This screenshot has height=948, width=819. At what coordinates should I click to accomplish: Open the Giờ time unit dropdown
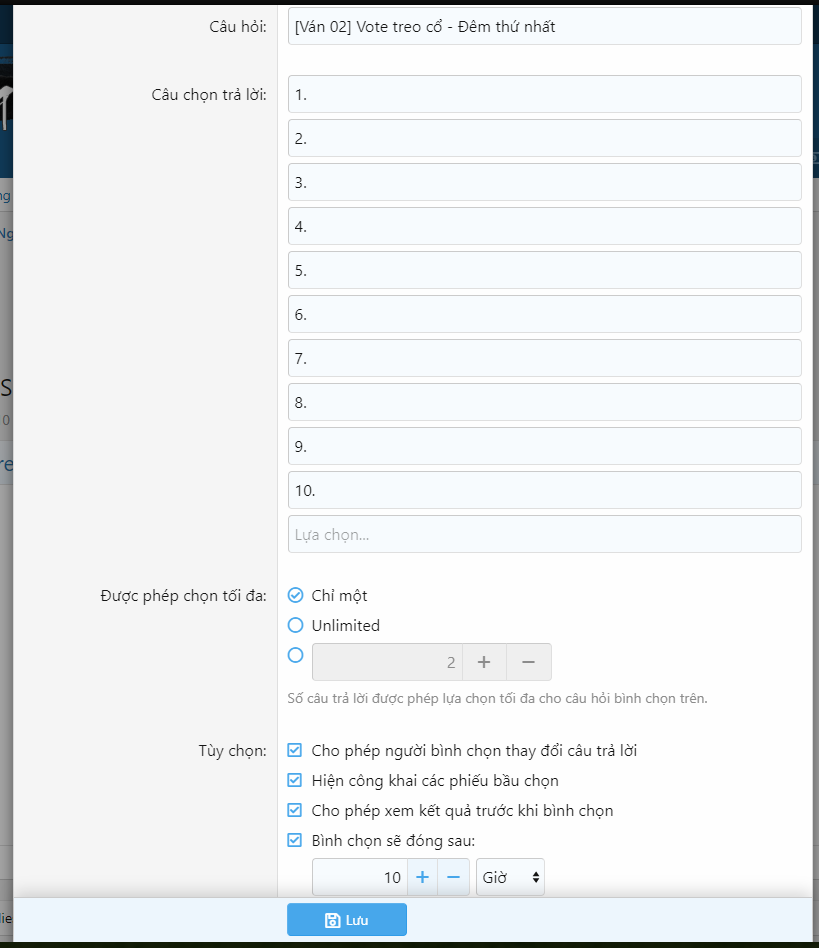(511, 877)
